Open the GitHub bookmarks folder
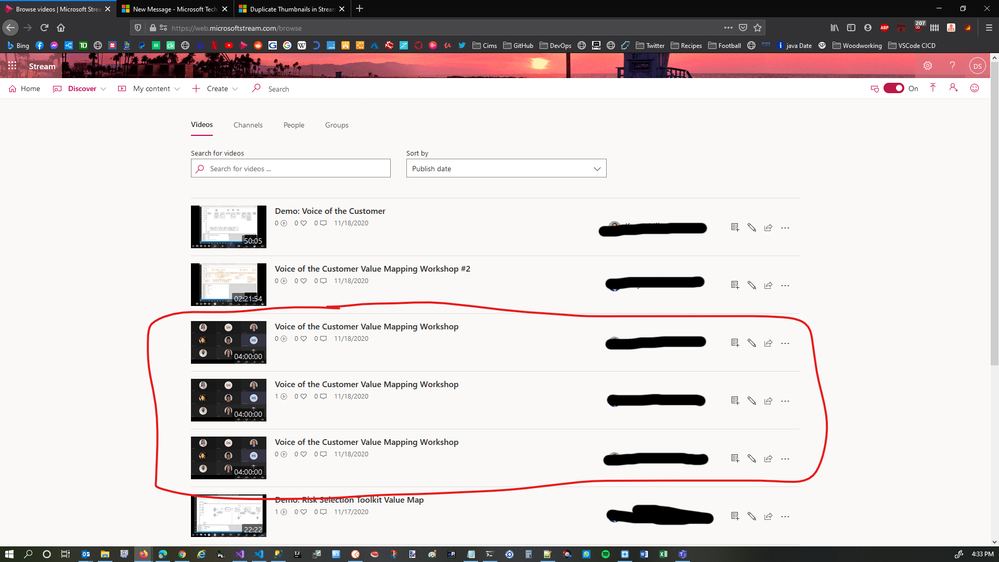The height and width of the screenshot is (562, 999). (x=518, y=45)
